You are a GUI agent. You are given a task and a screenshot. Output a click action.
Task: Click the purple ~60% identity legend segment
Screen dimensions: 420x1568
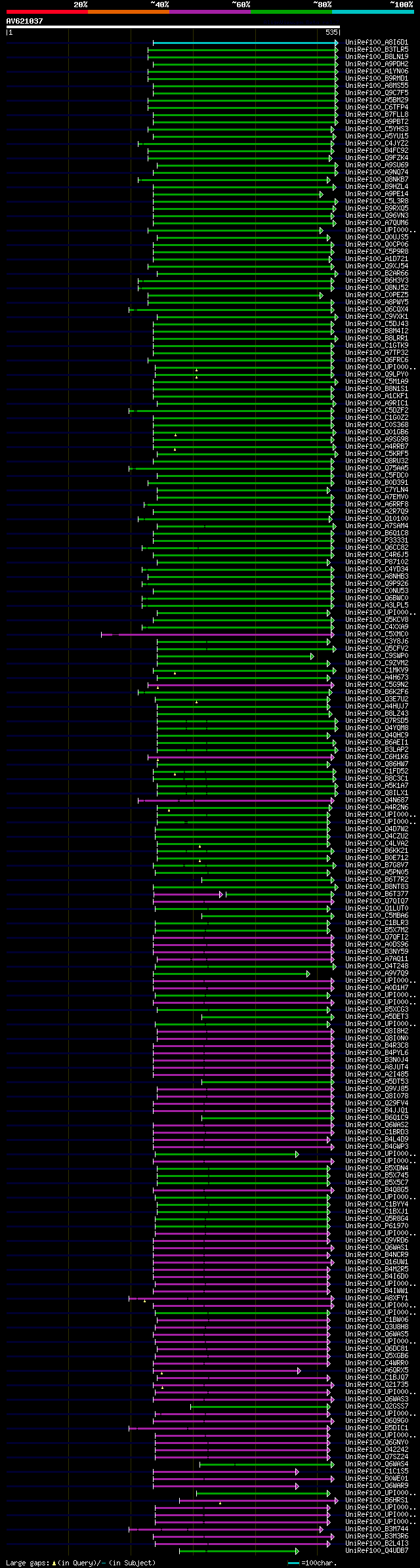point(210,12)
